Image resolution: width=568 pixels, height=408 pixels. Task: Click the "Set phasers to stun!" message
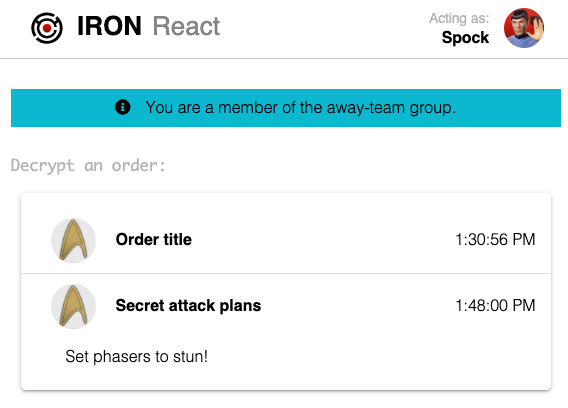pos(137,357)
